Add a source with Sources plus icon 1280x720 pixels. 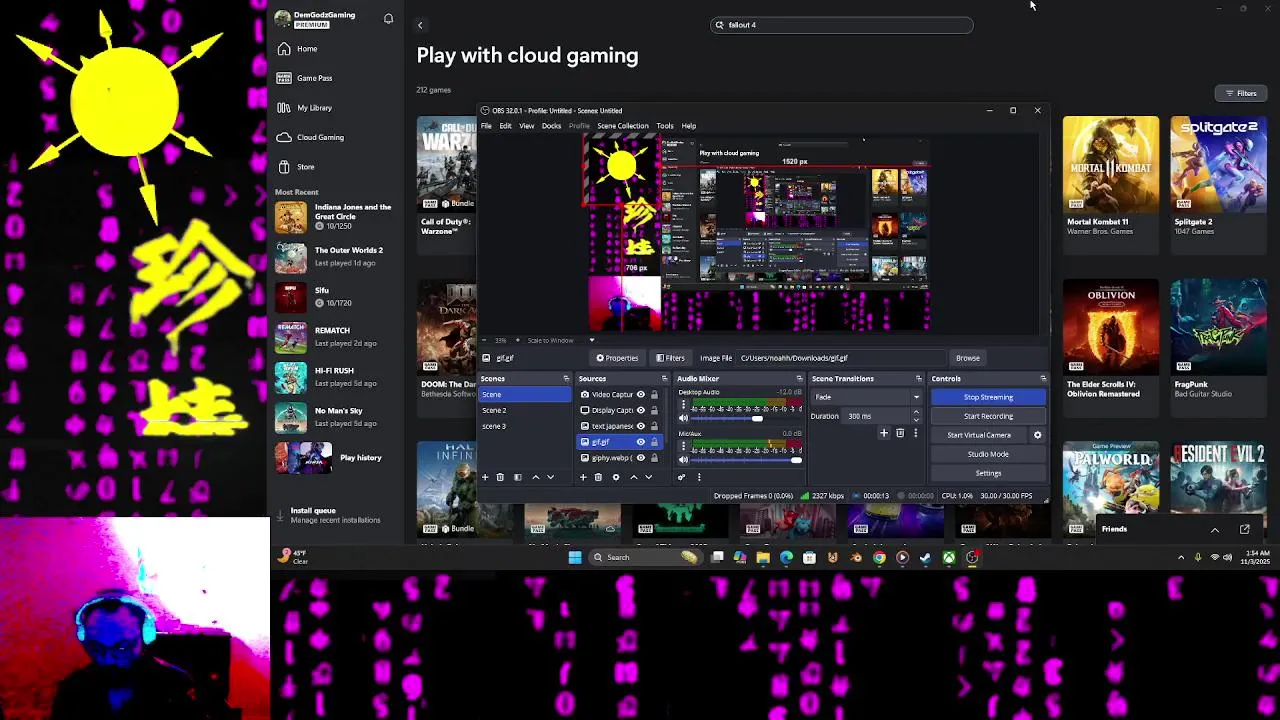pos(583,477)
